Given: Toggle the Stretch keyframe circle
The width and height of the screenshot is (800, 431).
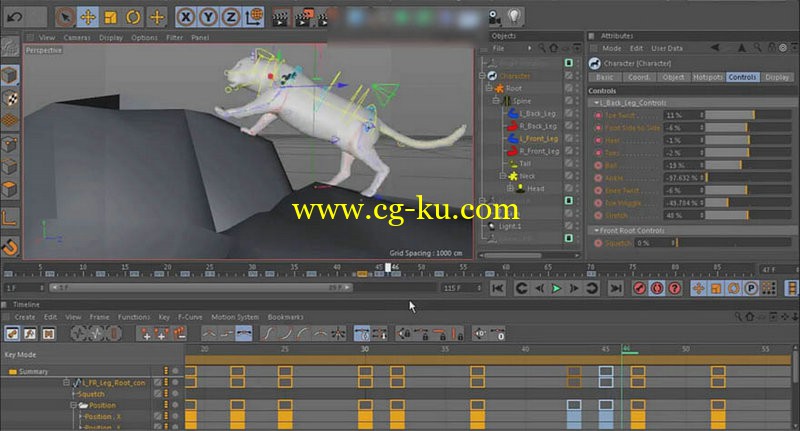Looking at the screenshot, I should [x=598, y=216].
